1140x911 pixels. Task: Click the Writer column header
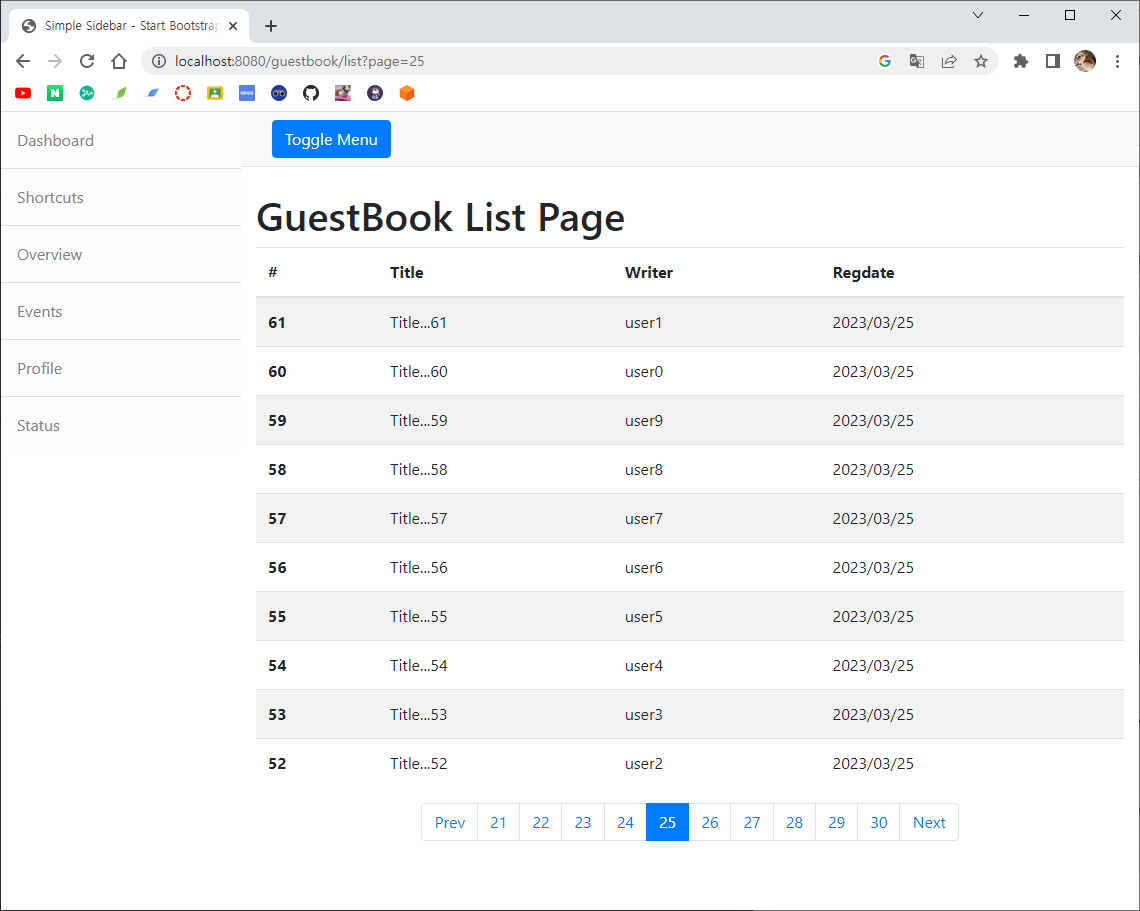click(x=649, y=273)
